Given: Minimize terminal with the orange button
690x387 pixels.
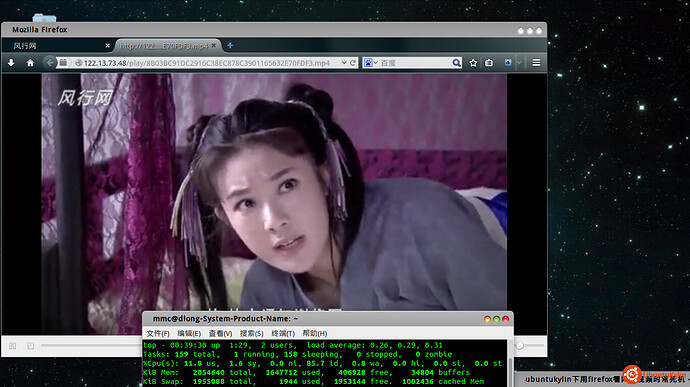Looking at the screenshot, I should 487,319.
